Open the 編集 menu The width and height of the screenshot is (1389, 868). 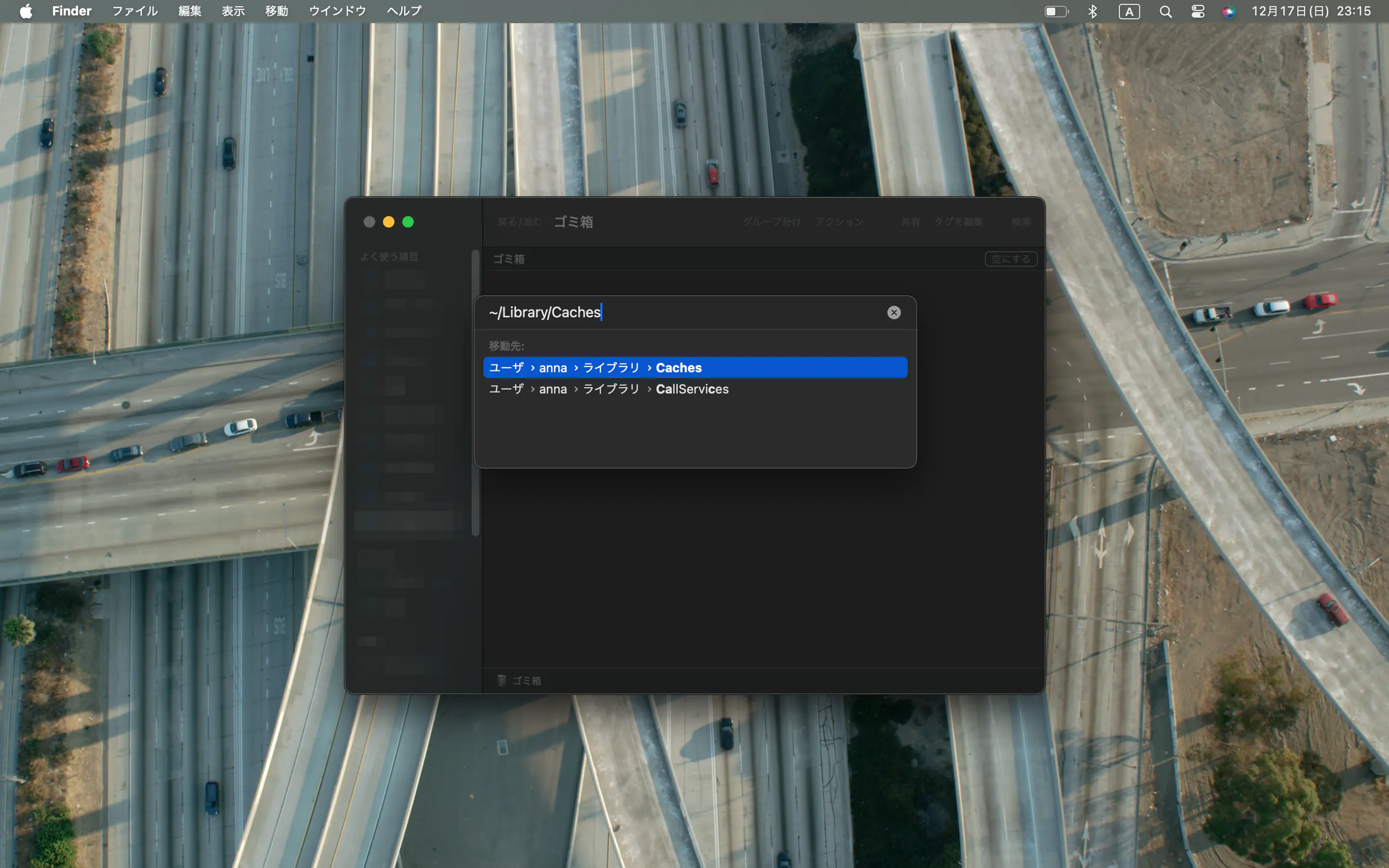(x=190, y=11)
